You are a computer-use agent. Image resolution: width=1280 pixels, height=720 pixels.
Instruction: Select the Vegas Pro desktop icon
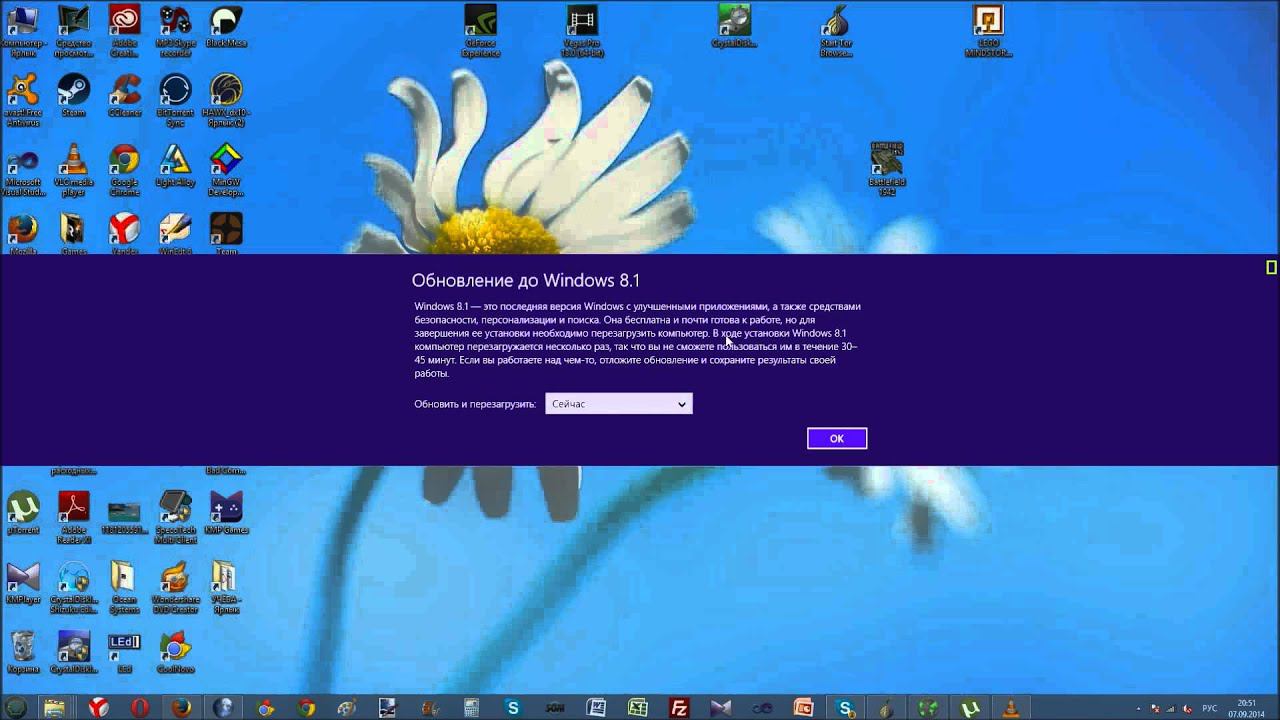tap(582, 31)
